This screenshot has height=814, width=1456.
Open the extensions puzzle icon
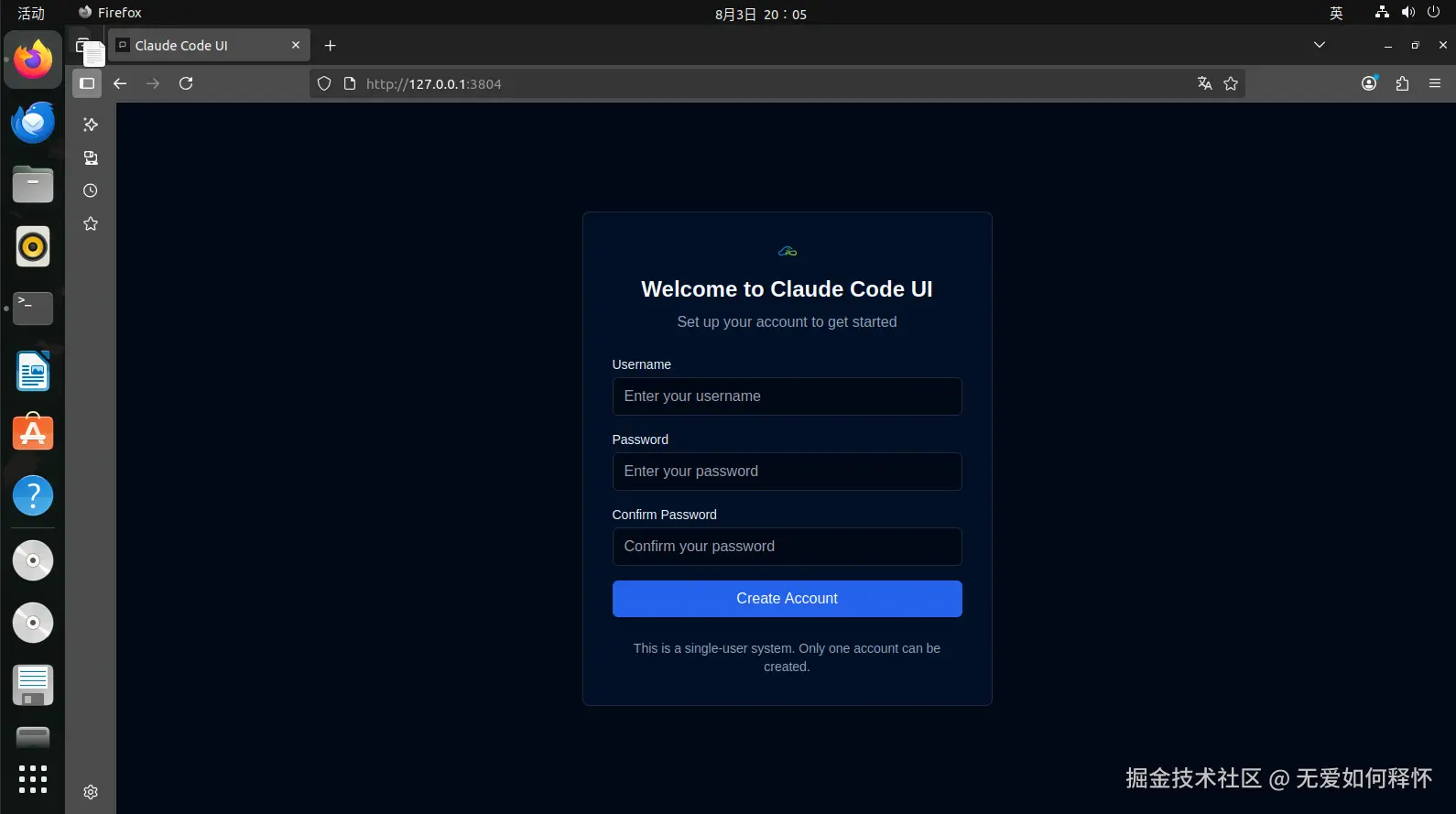pyautogui.click(x=1402, y=83)
